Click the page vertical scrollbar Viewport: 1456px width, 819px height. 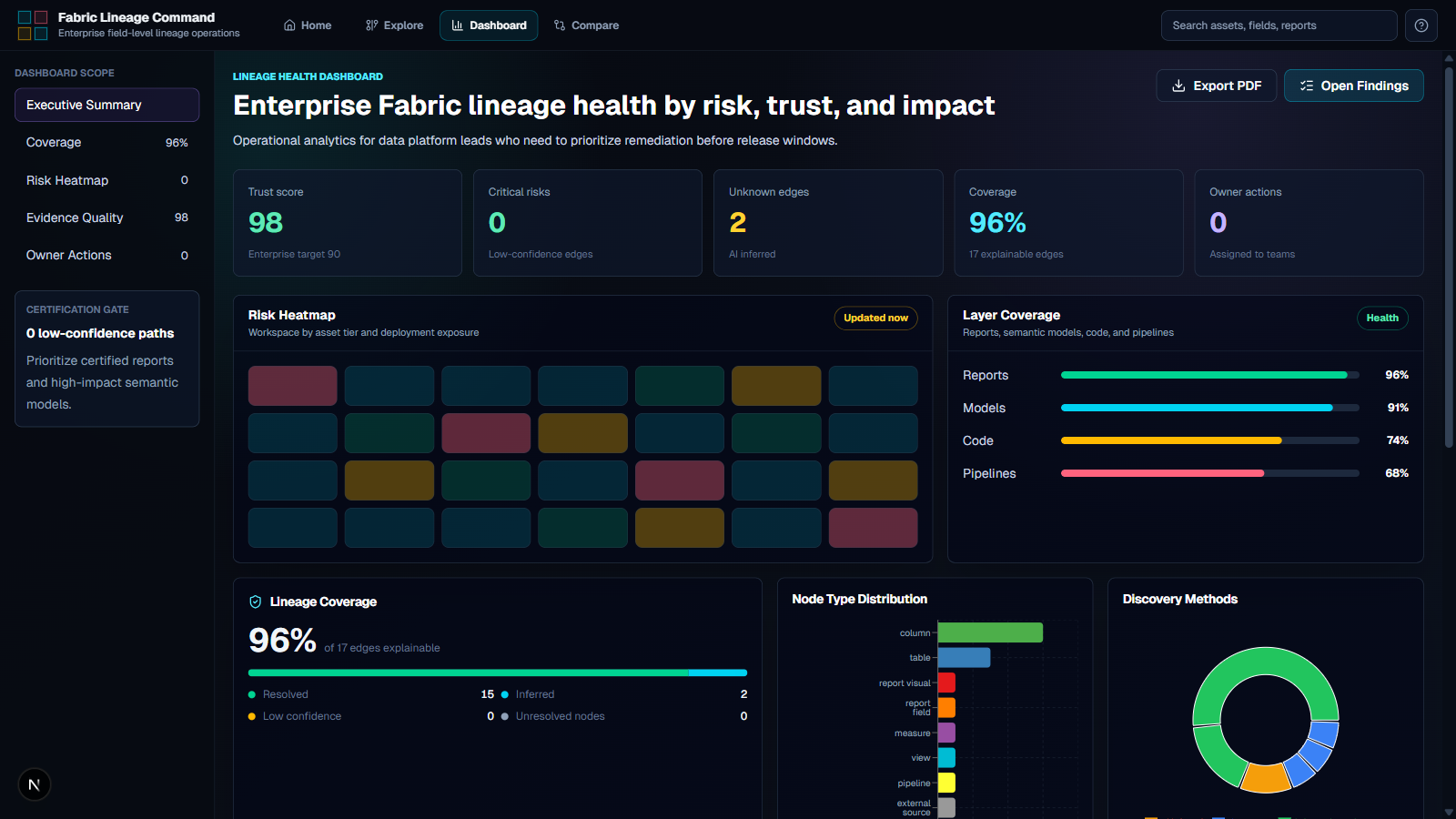pyautogui.click(x=1449, y=256)
